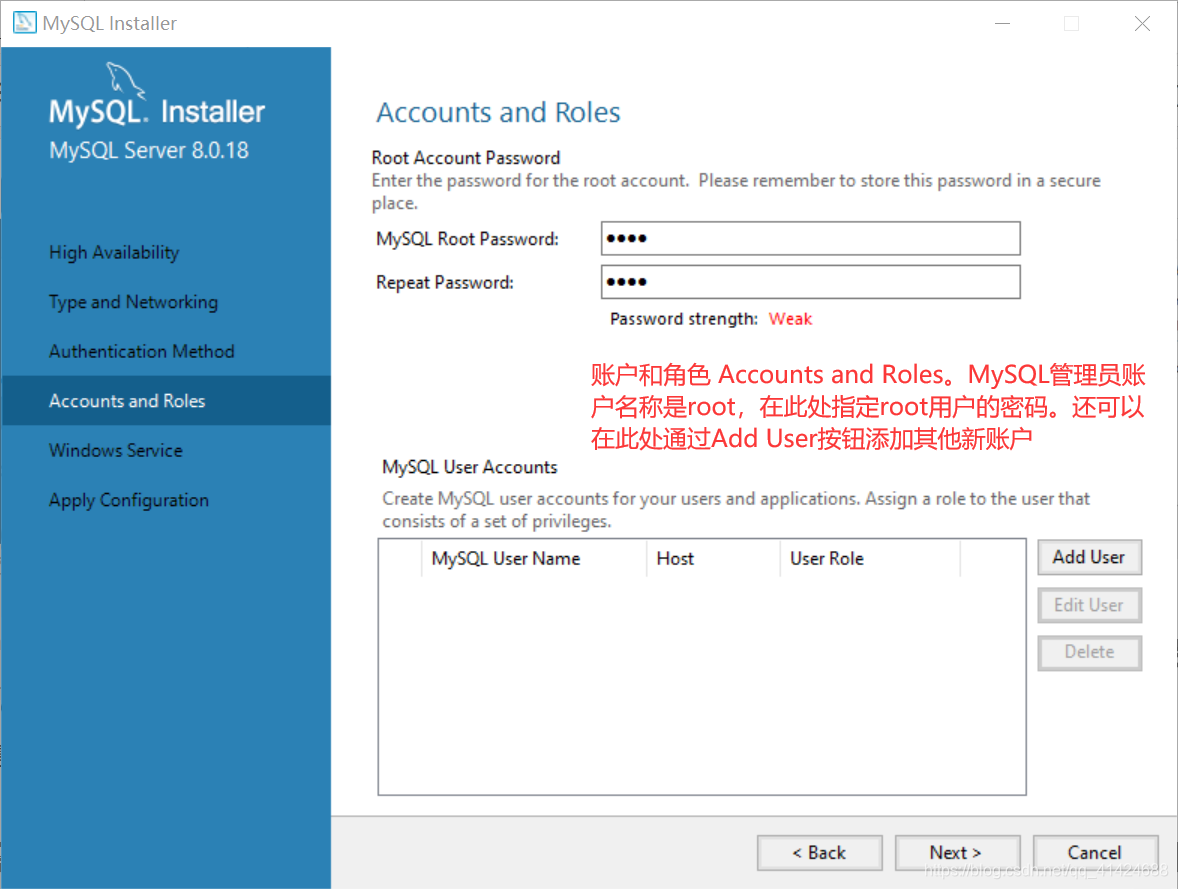Focus the Repeat Password field
This screenshot has width=1178, height=889.
[811, 282]
